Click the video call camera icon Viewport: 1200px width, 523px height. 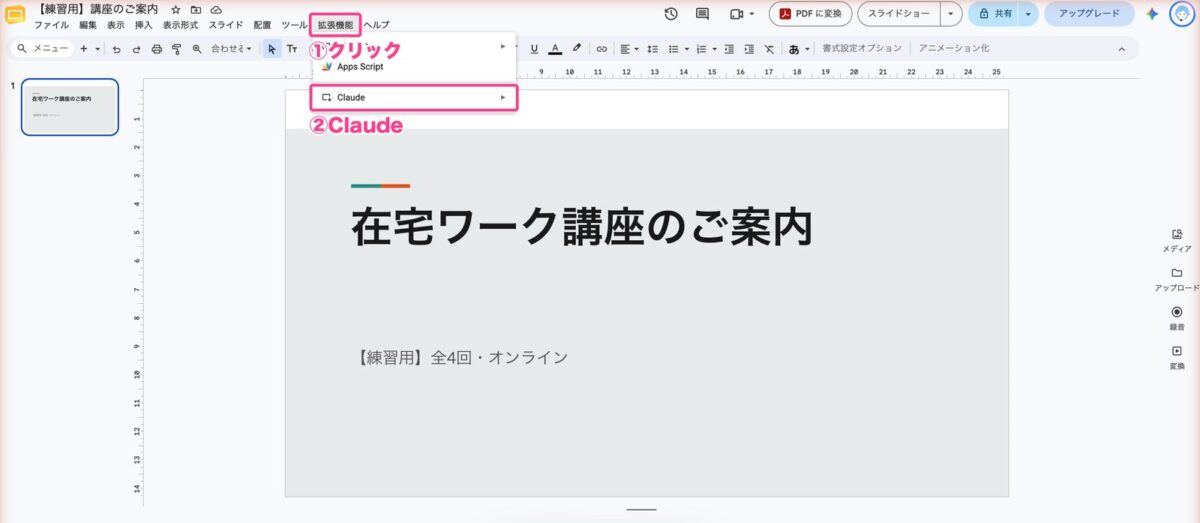[737, 14]
